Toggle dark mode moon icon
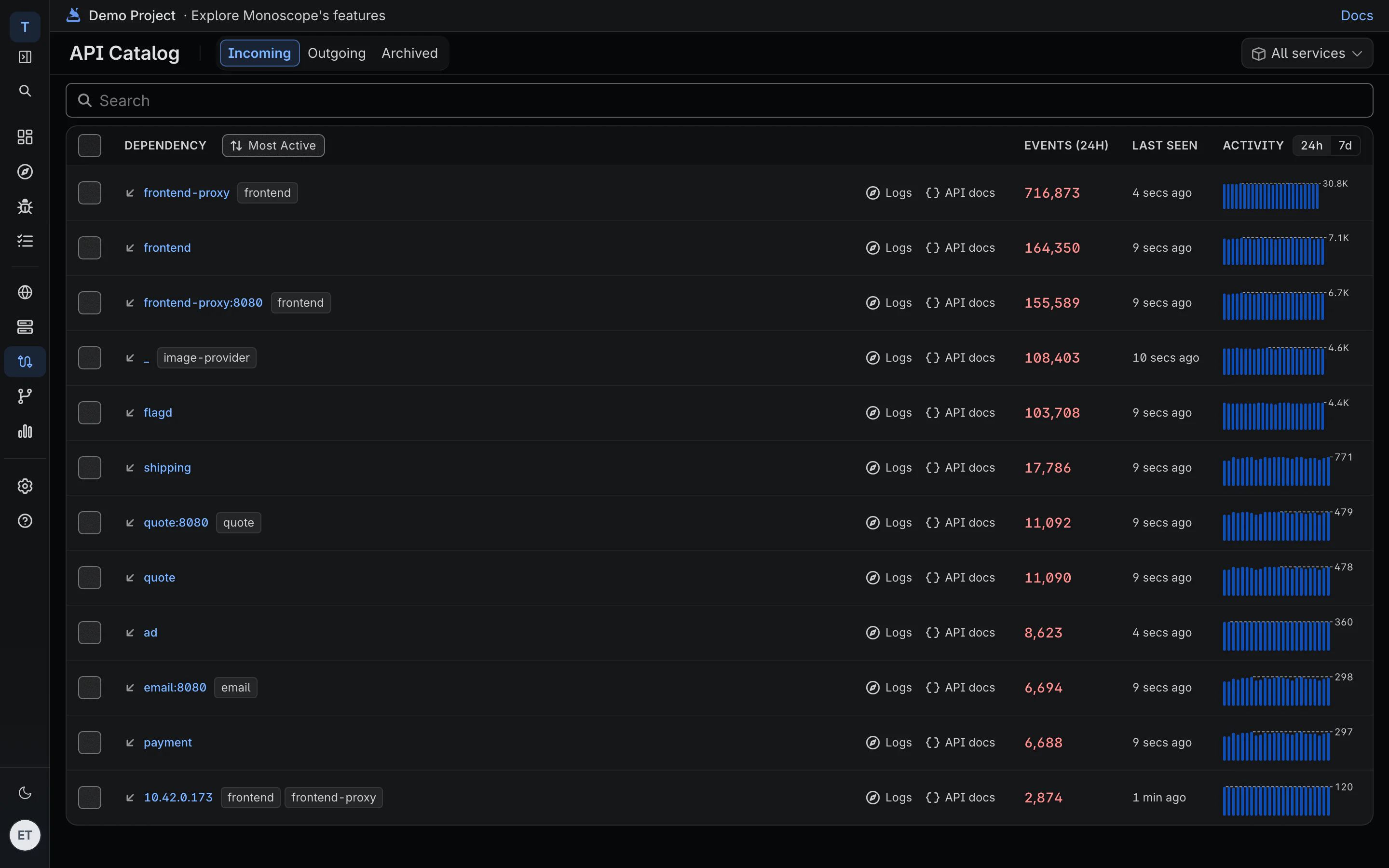1389x868 pixels. click(x=25, y=793)
